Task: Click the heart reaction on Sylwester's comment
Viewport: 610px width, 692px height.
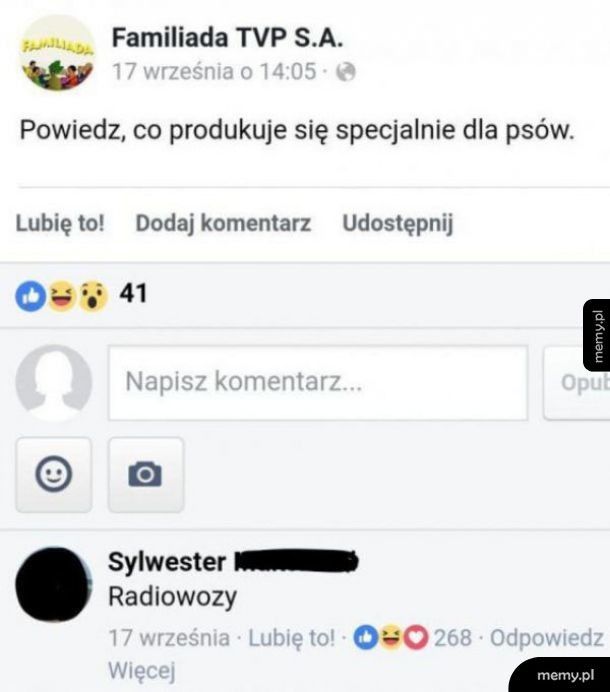Action: click(415, 637)
